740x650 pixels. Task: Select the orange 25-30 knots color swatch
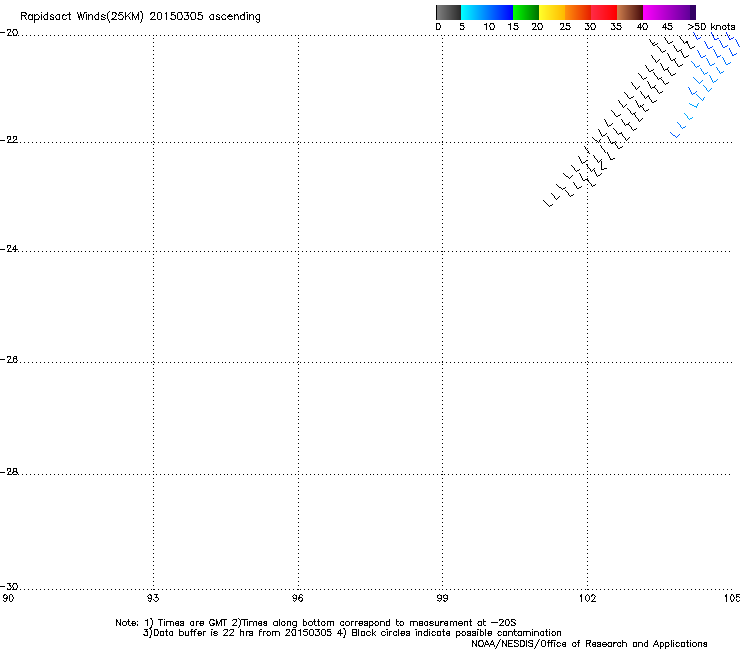click(x=578, y=12)
